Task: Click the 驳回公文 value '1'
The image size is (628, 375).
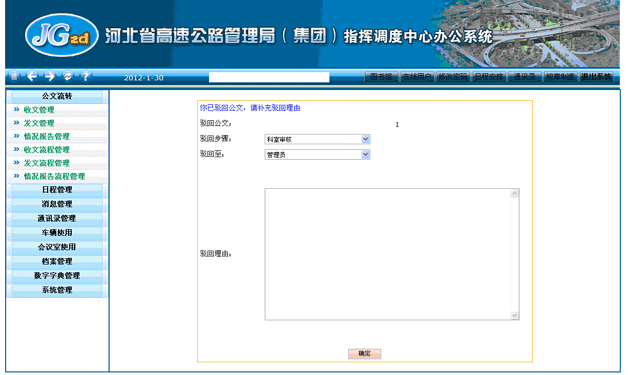Action: point(397,125)
